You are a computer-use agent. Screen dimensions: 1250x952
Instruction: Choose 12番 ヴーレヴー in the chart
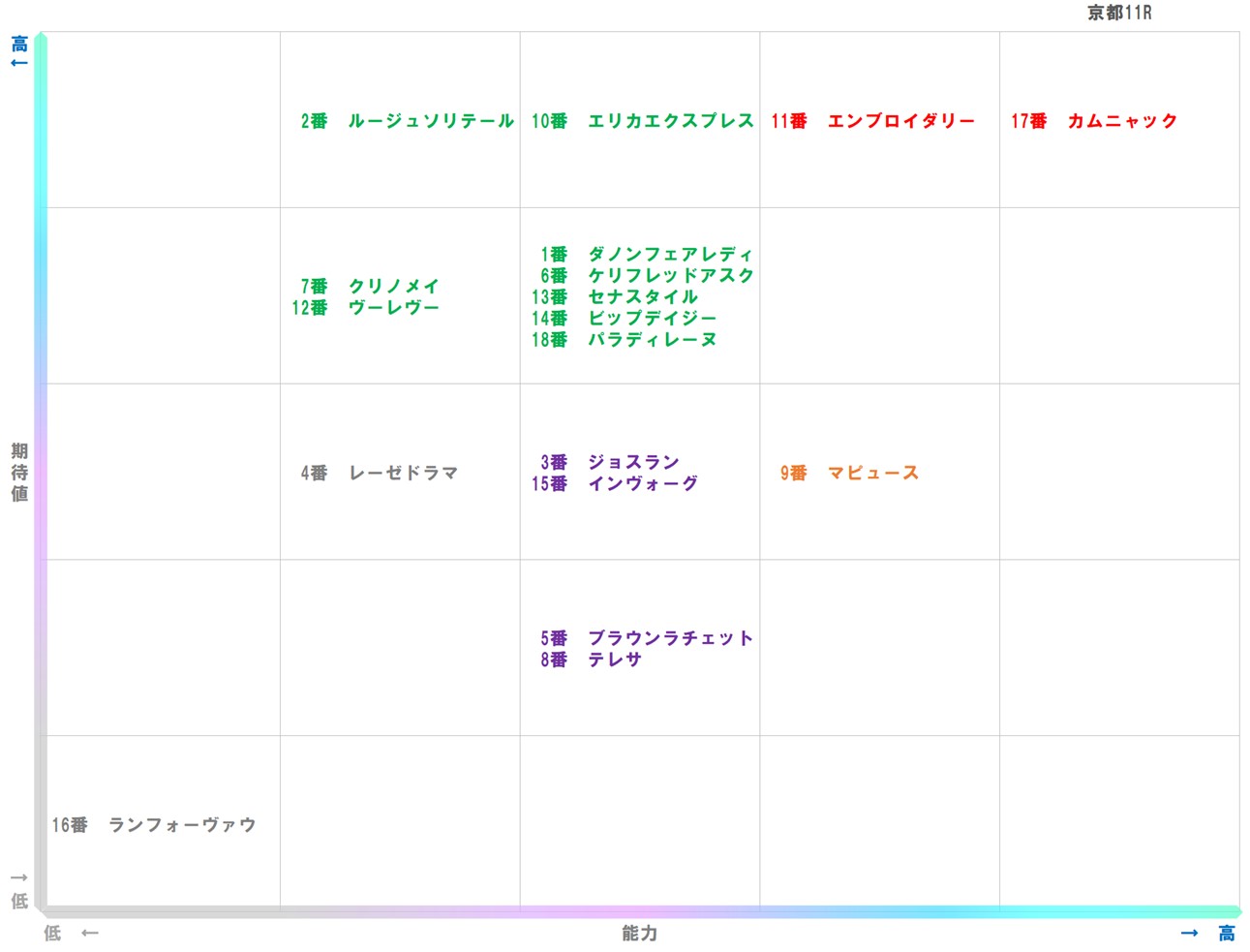[366, 307]
